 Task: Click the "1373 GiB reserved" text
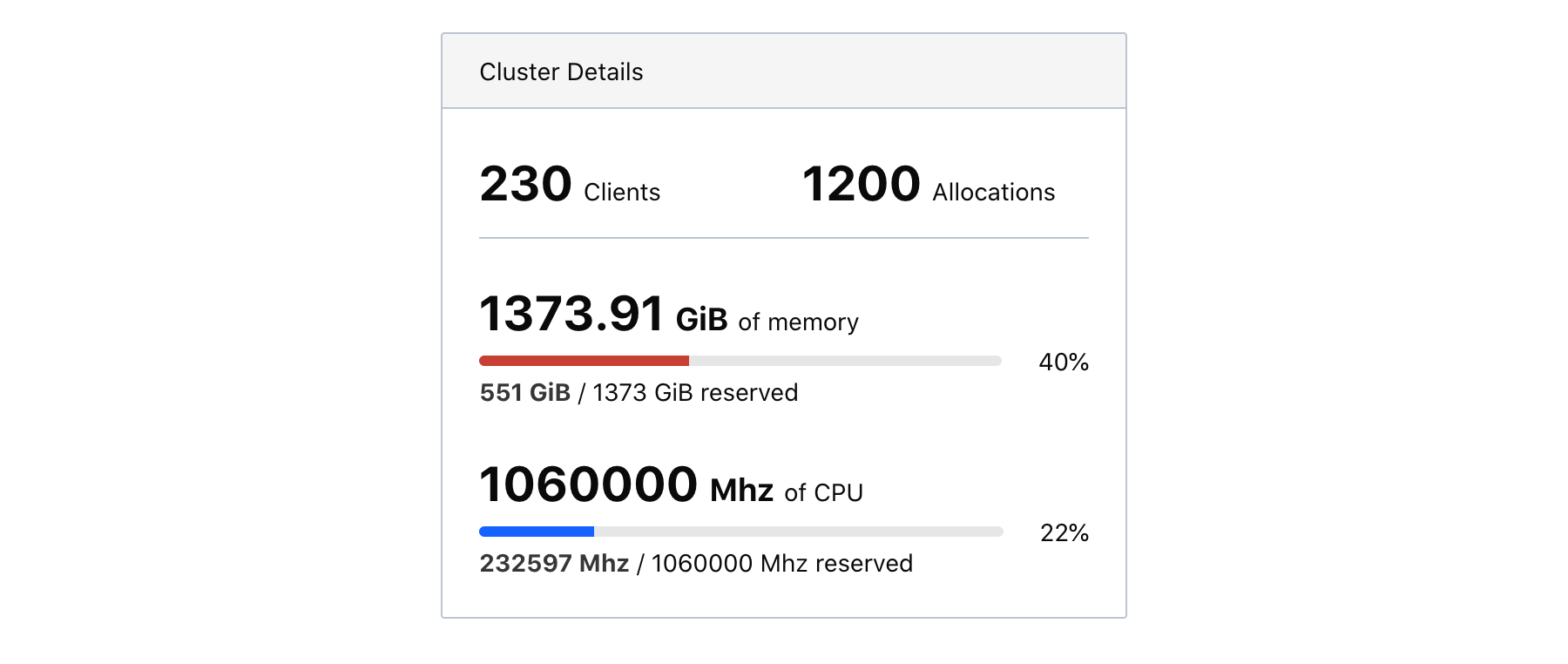click(x=695, y=393)
